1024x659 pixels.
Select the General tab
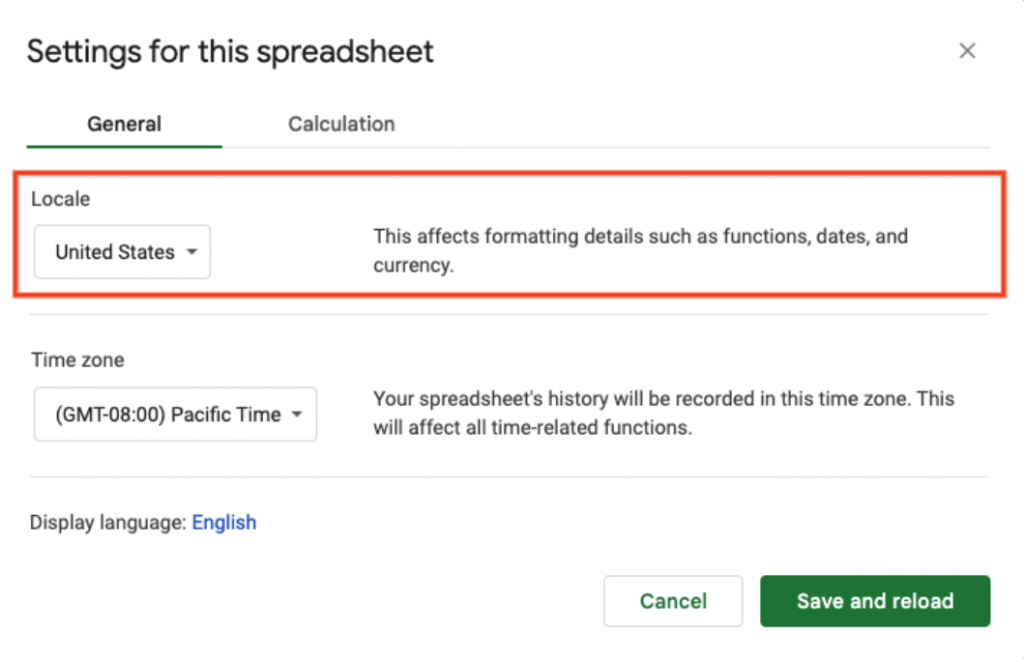(124, 124)
